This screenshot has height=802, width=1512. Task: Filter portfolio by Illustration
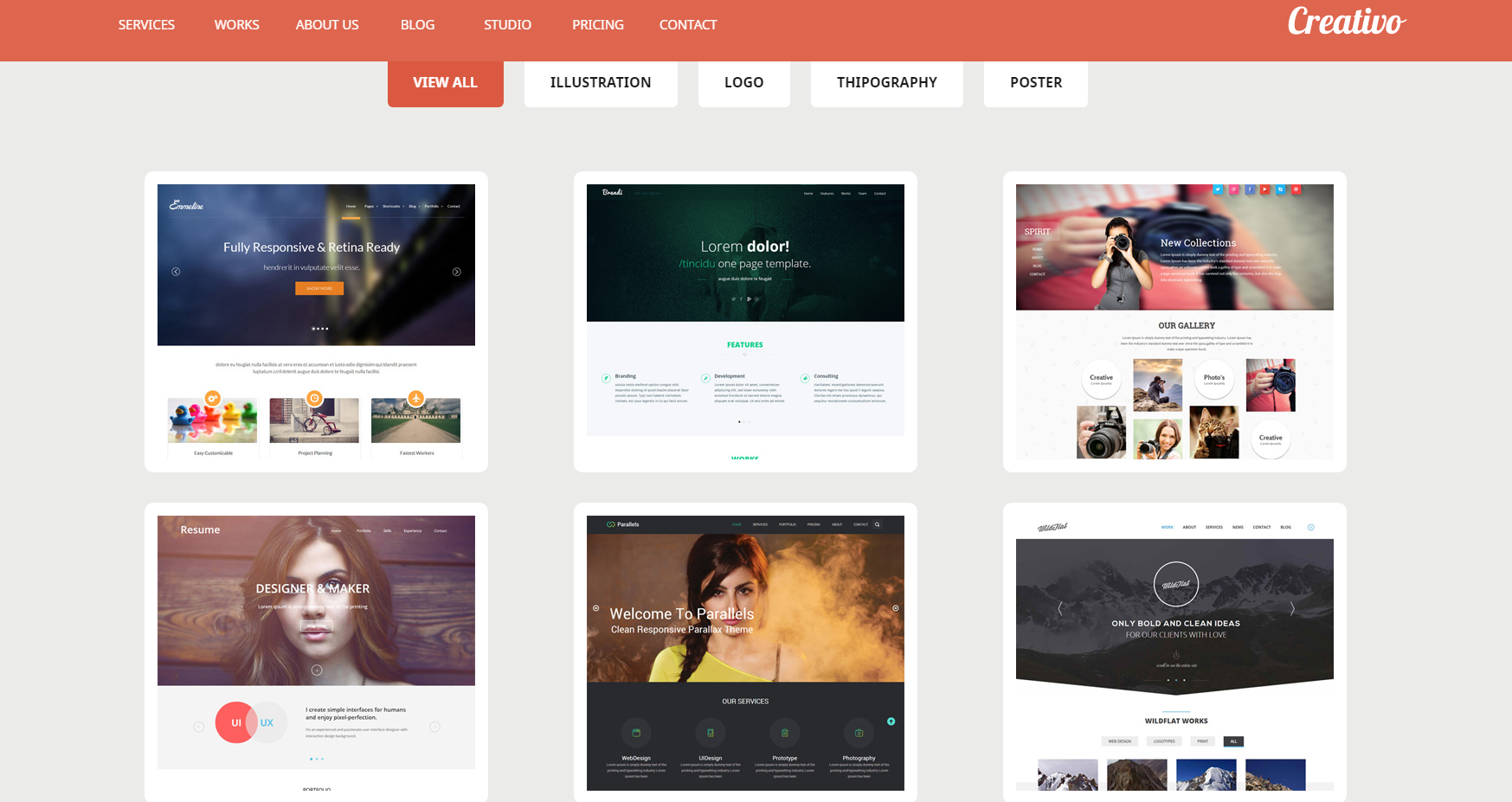[600, 83]
